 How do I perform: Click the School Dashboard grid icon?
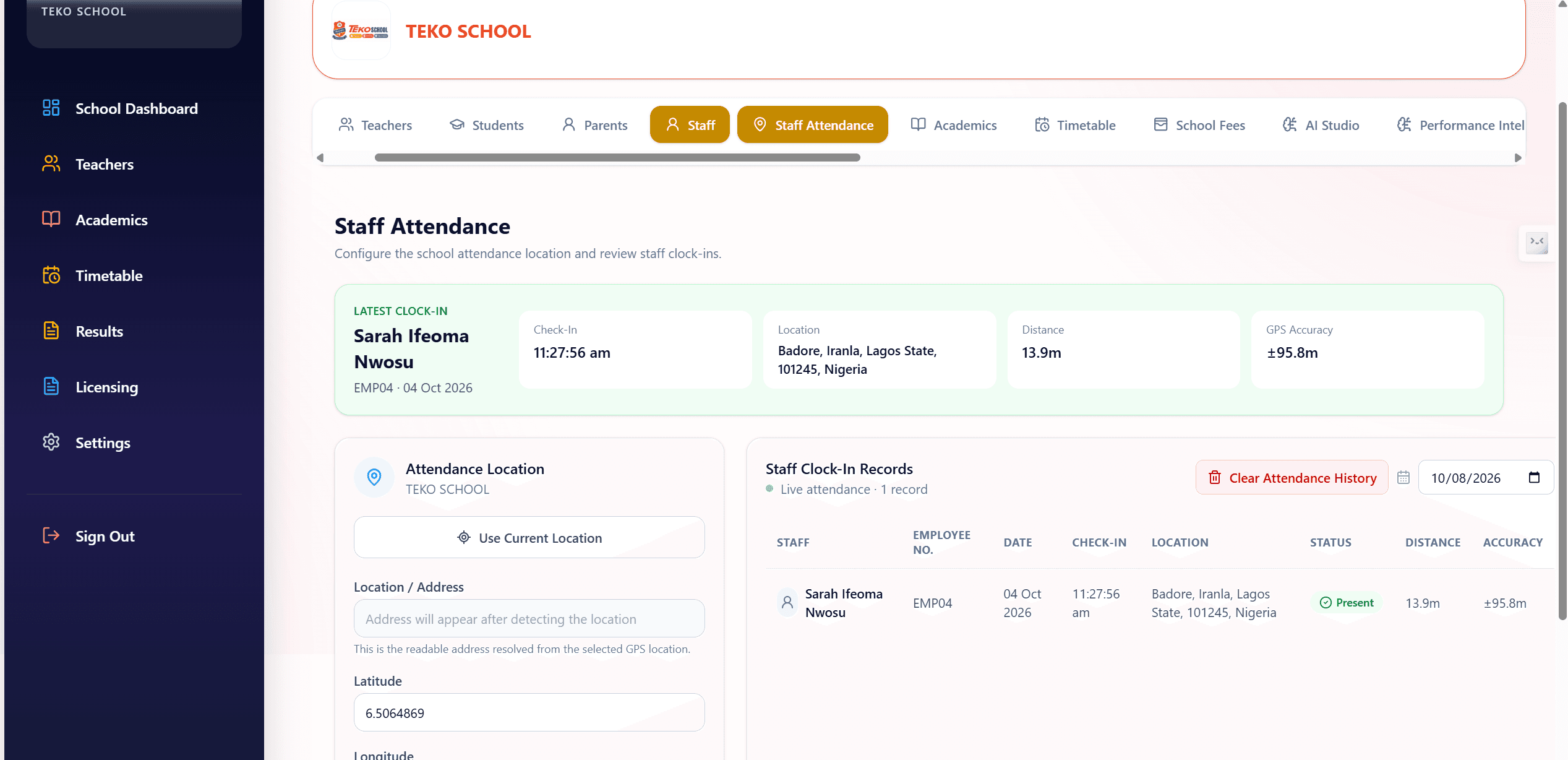(x=51, y=108)
